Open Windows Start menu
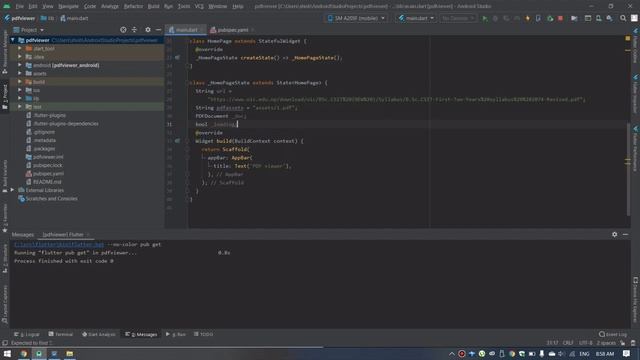640x360 pixels. point(7,354)
